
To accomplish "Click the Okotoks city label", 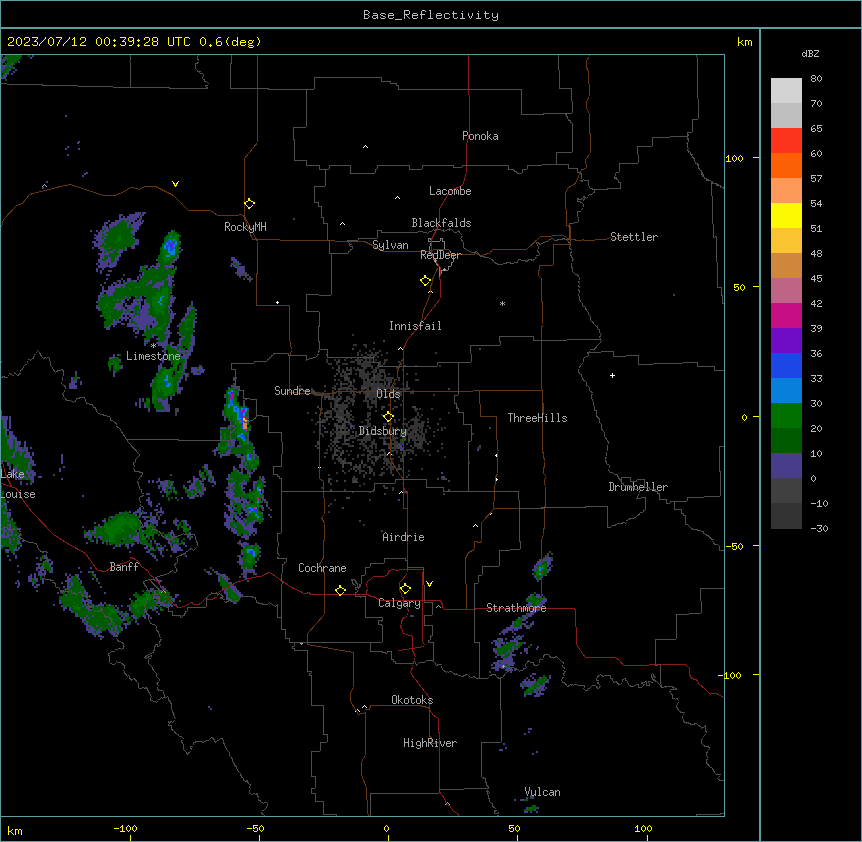I will 412,700.
